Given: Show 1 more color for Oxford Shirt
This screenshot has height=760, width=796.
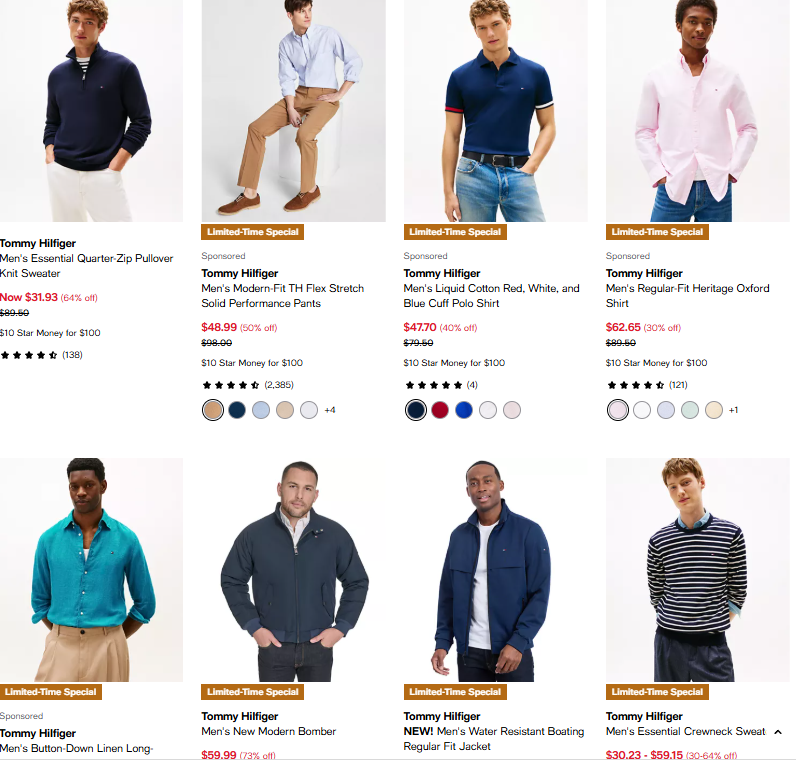Looking at the screenshot, I should click(734, 410).
